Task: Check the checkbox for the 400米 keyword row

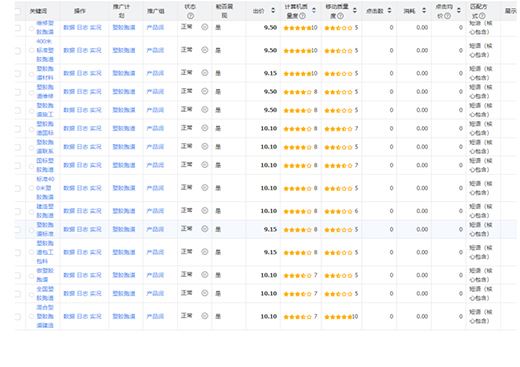Action: [18, 51]
